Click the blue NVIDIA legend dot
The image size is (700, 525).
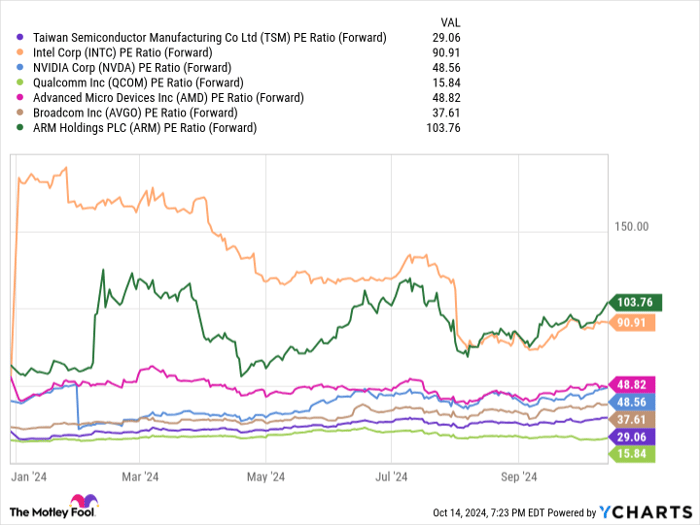[19, 67]
